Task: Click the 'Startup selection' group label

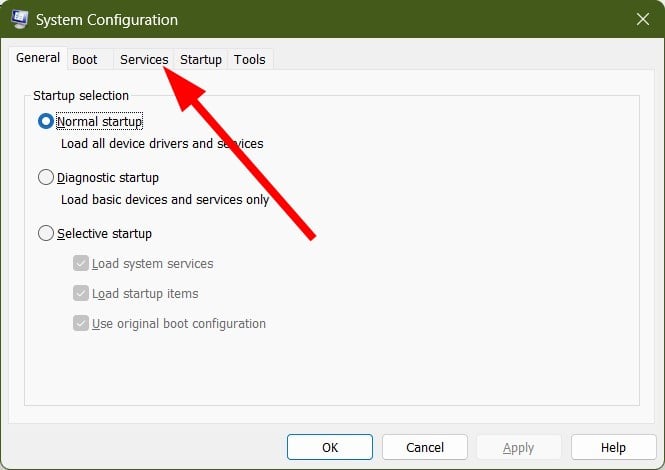Action: pos(81,95)
